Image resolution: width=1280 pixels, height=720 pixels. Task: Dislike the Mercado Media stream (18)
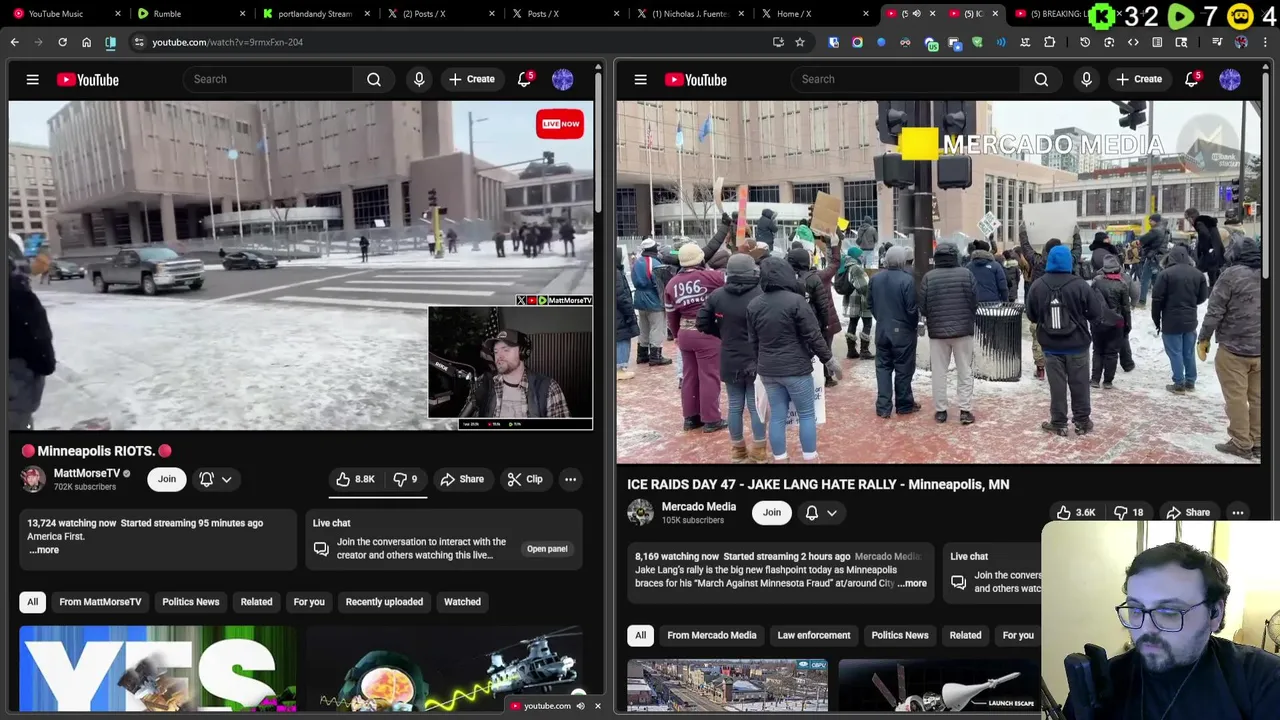point(1128,512)
